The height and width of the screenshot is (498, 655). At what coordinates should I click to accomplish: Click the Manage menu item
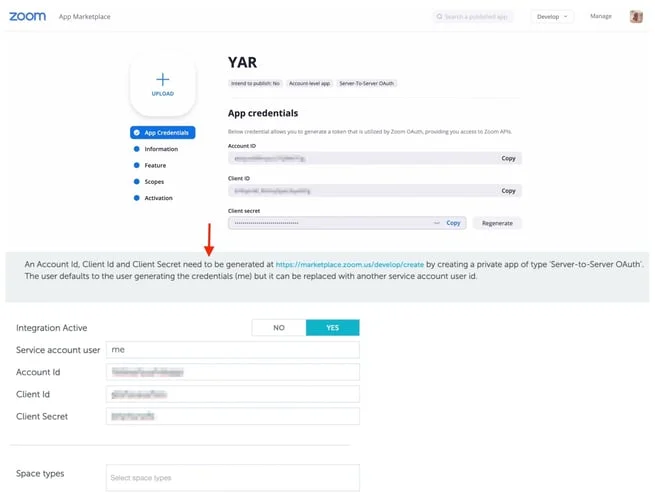pos(601,17)
